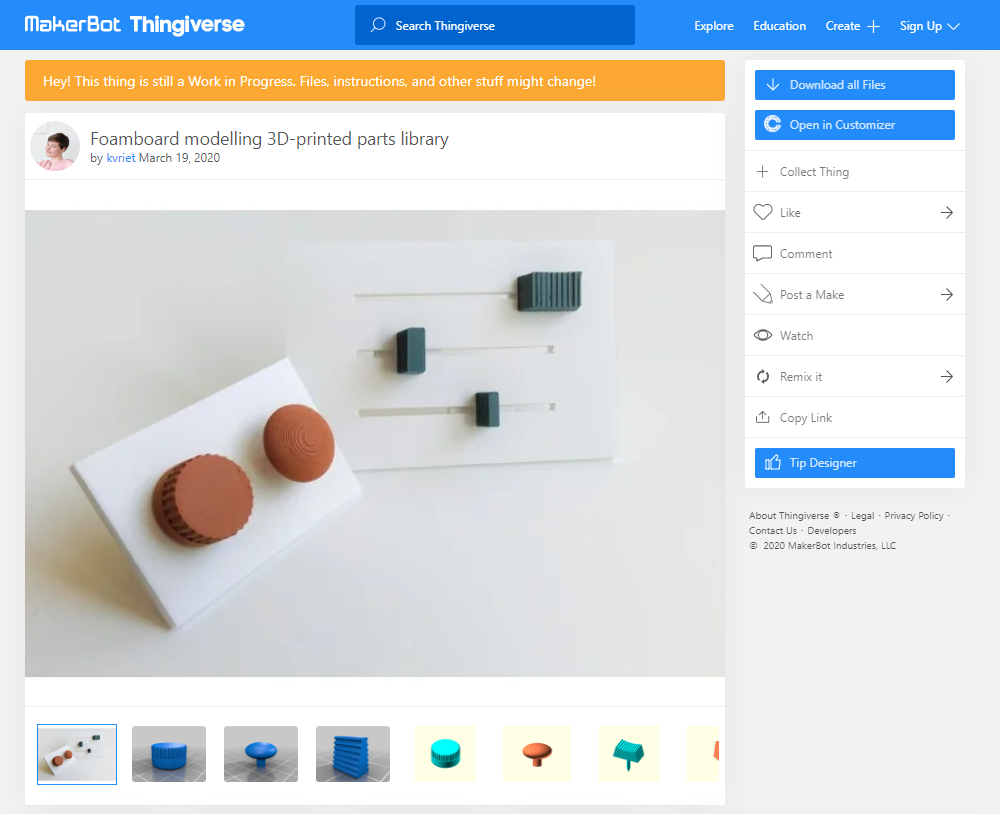Click the MakerBot Thingiverse logo

click(134, 25)
